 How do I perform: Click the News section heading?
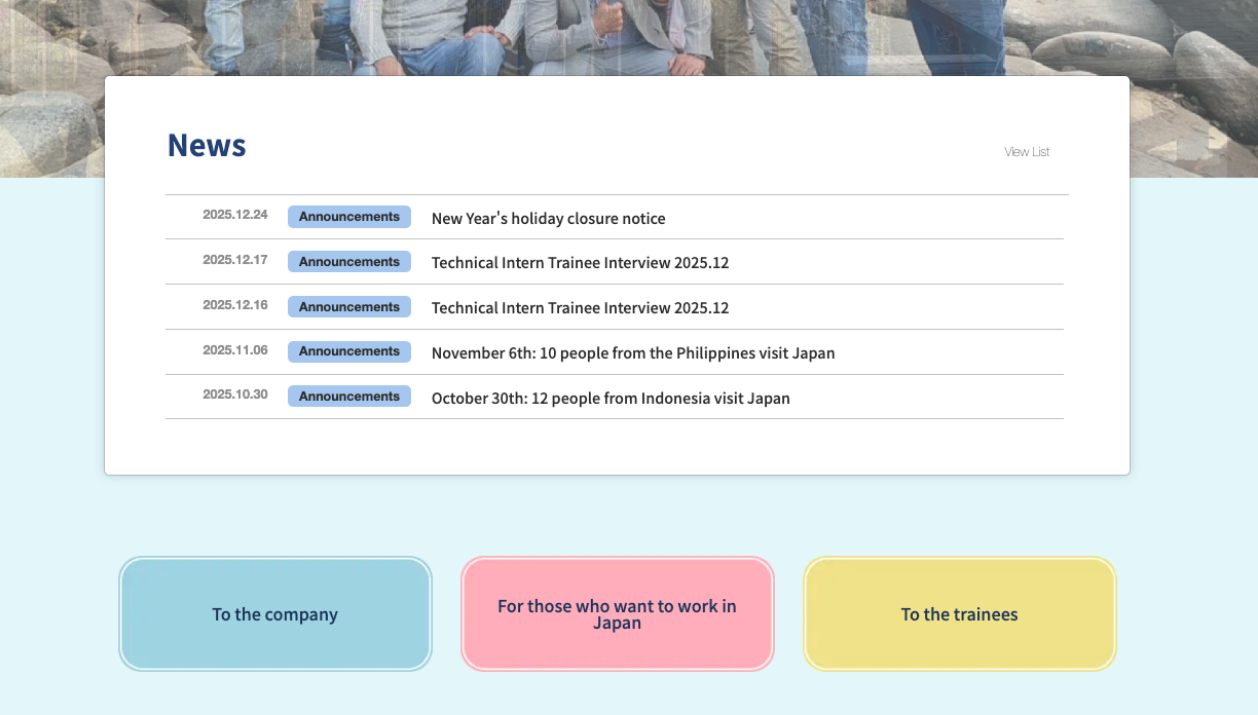(x=206, y=146)
